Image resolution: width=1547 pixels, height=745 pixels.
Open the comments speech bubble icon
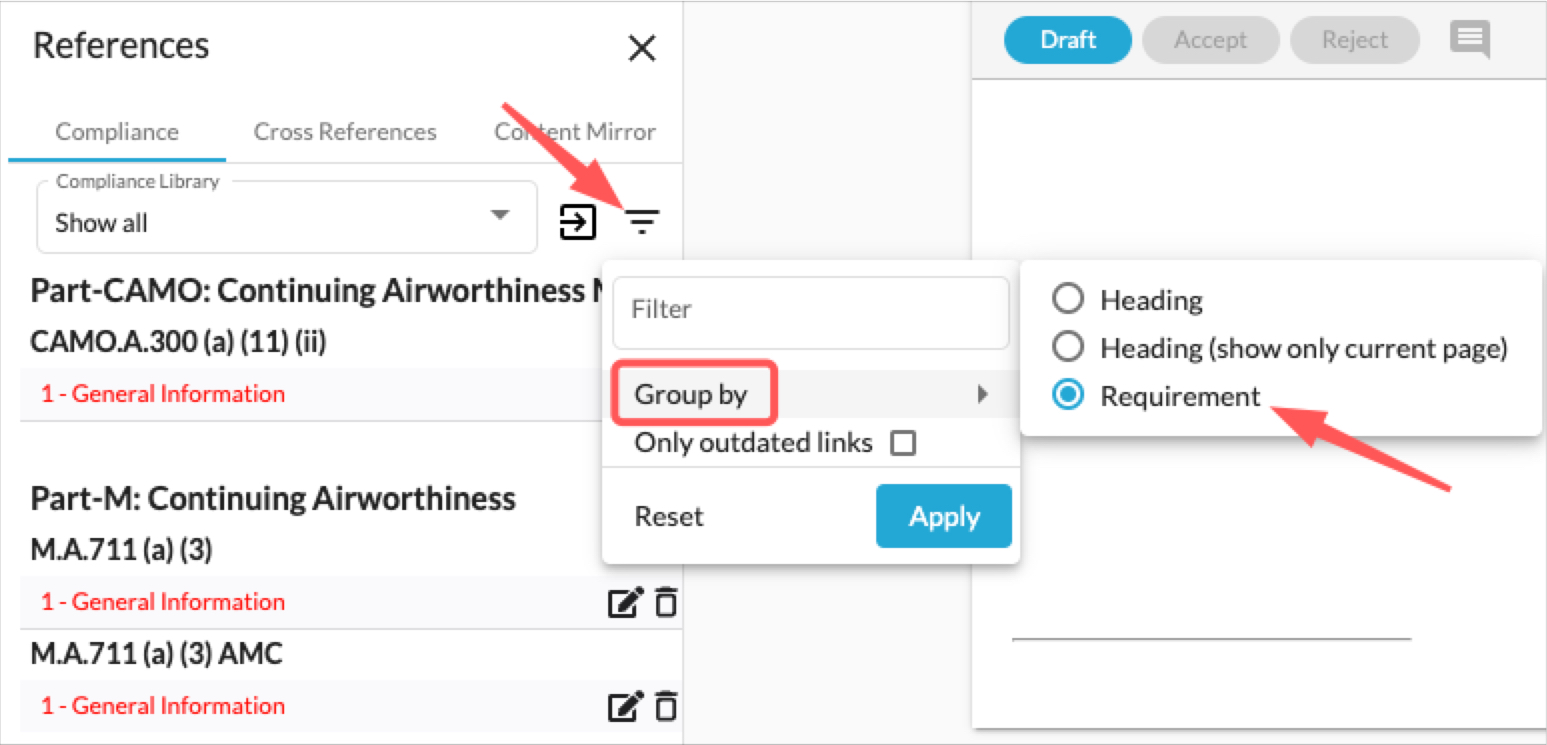point(1470,41)
